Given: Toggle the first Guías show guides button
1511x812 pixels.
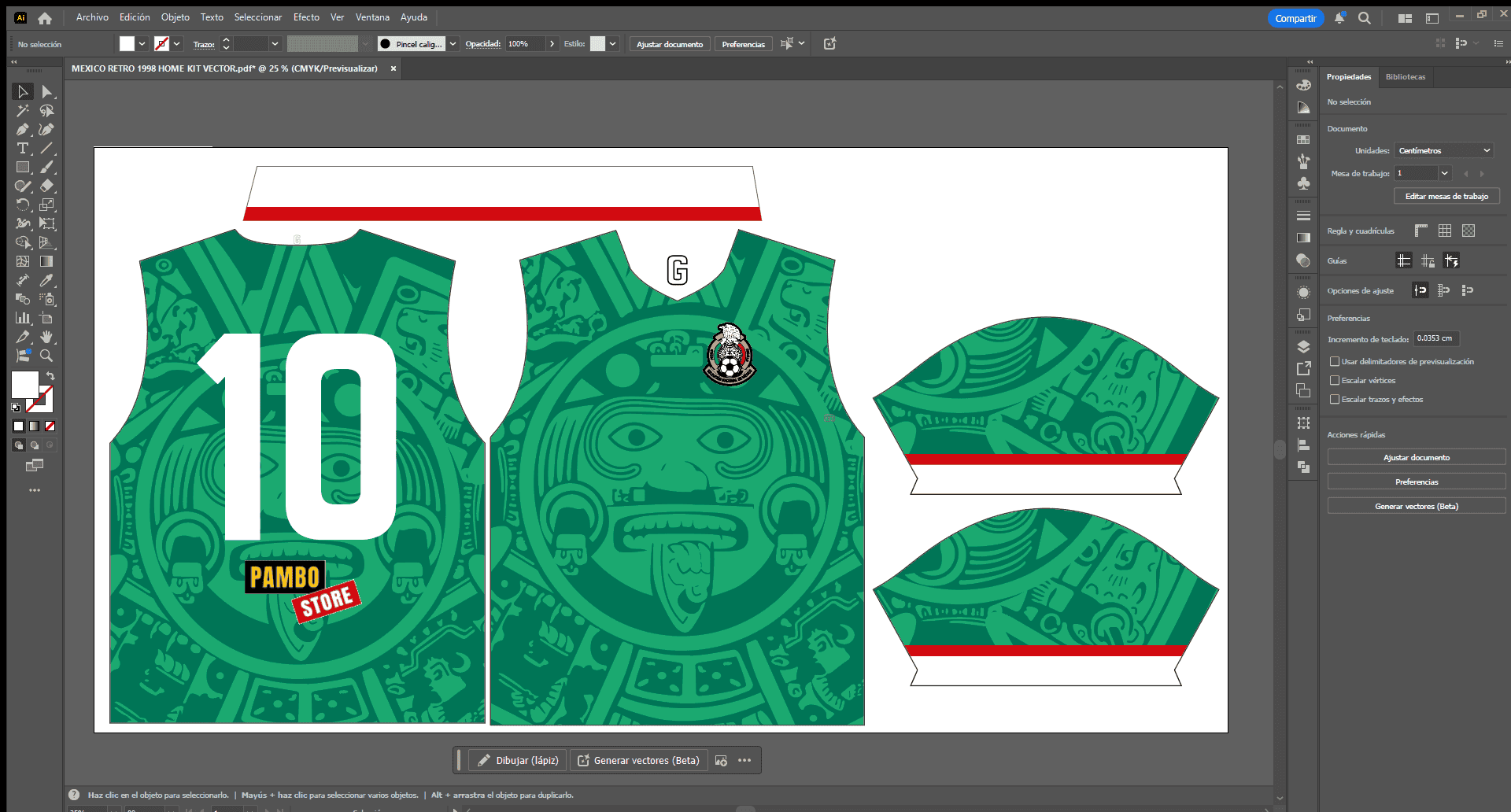Looking at the screenshot, I should click(1404, 260).
